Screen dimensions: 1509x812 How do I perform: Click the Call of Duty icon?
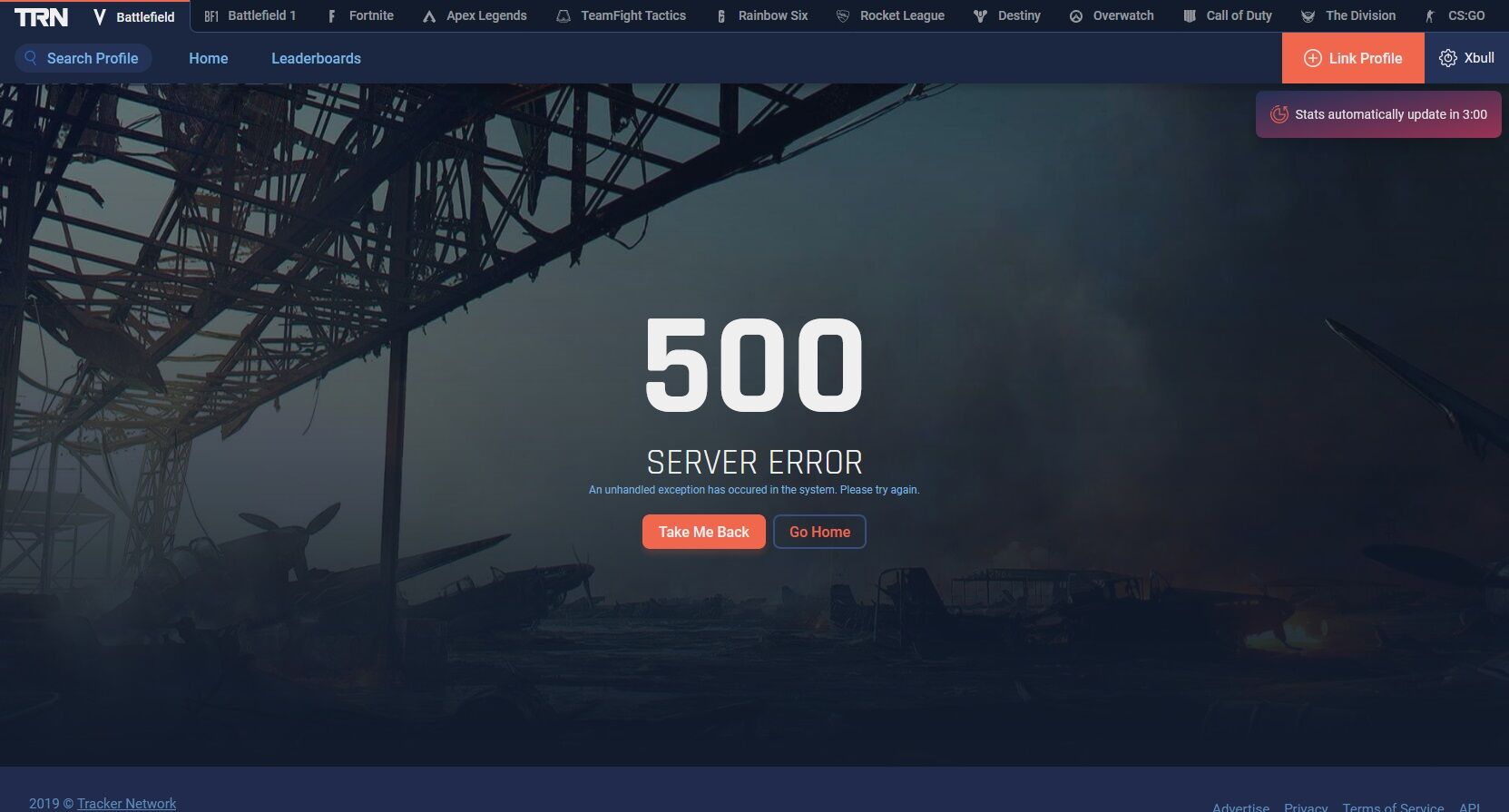(x=1190, y=16)
